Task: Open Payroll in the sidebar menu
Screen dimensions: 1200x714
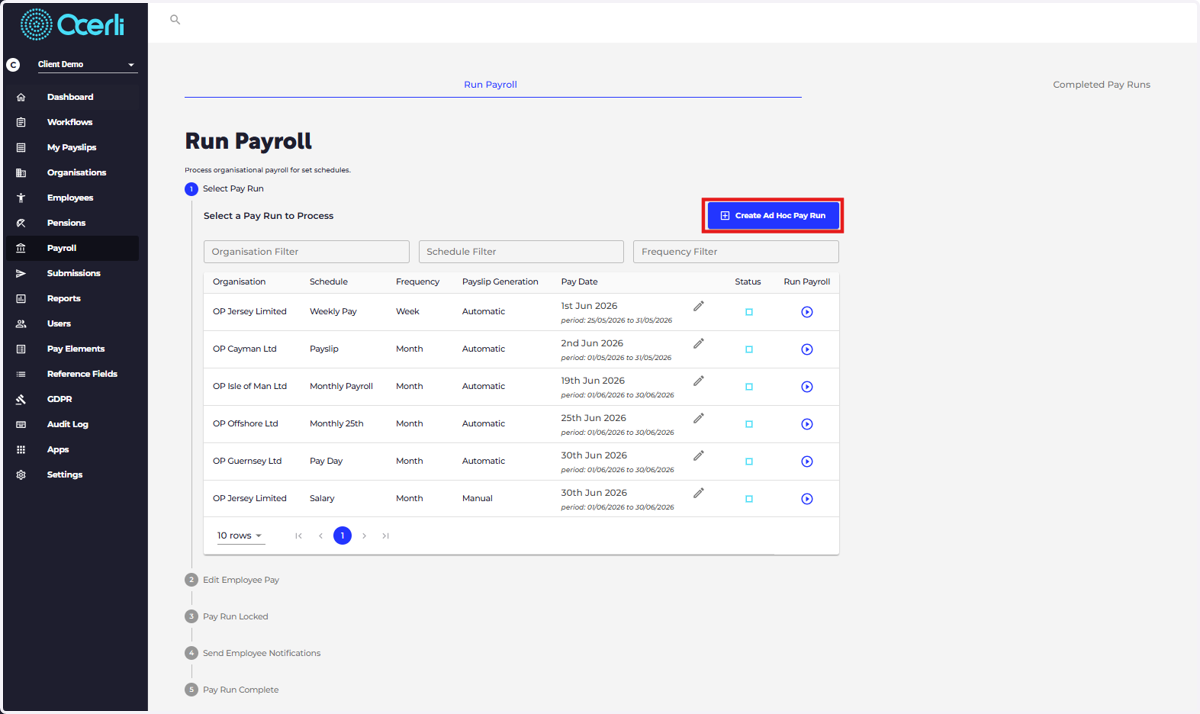Action: [x=72, y=248]
